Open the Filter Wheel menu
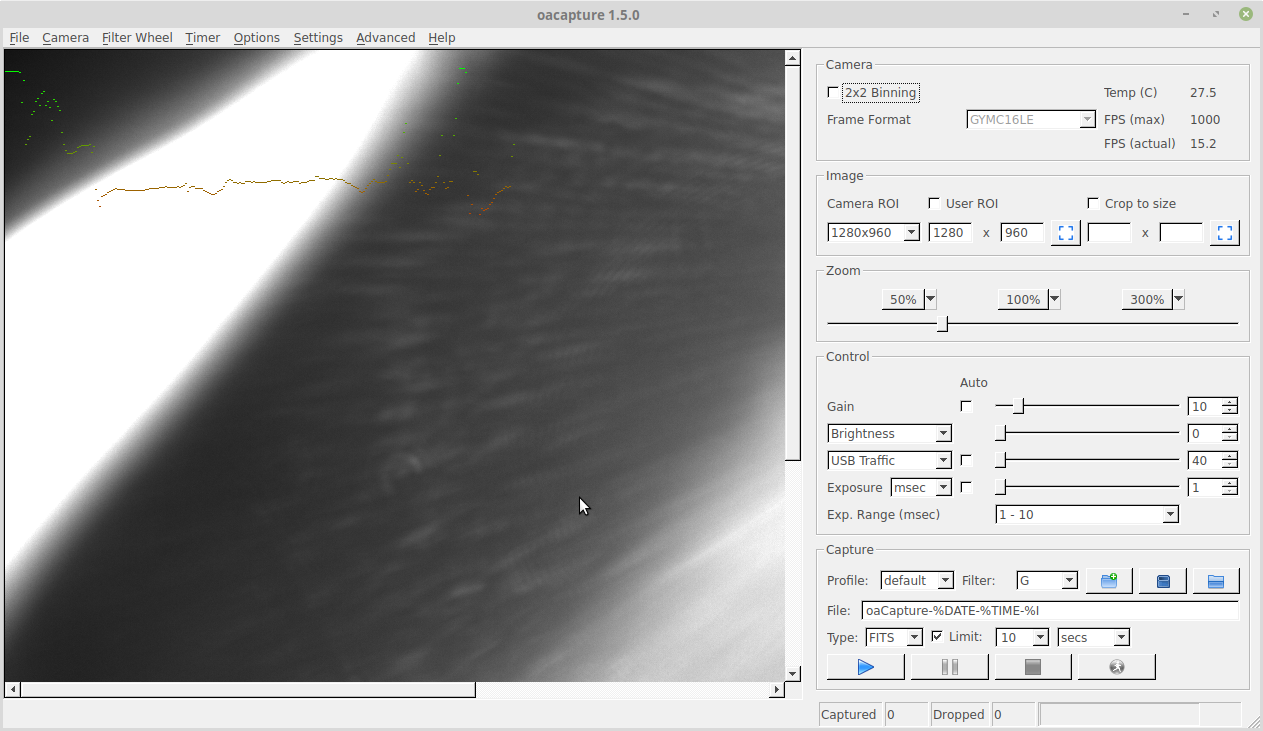 137,37
